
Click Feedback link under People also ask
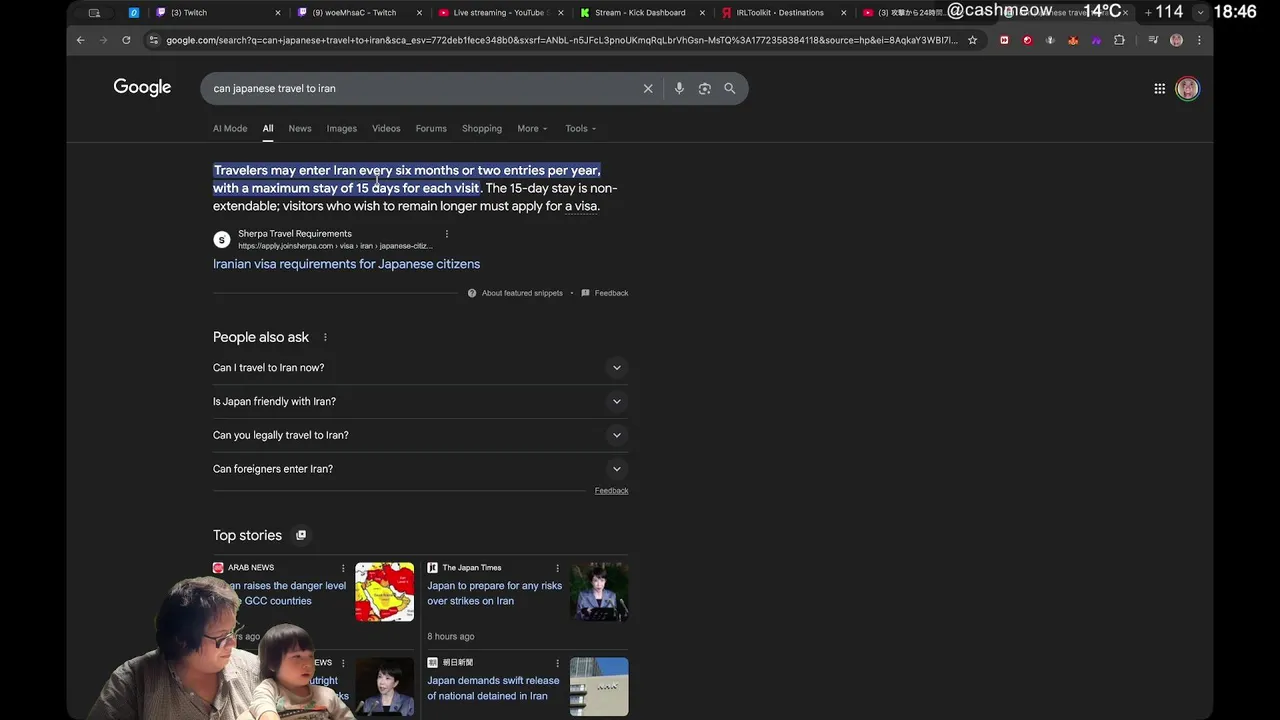pyautogui.click(x=611, y=491)
